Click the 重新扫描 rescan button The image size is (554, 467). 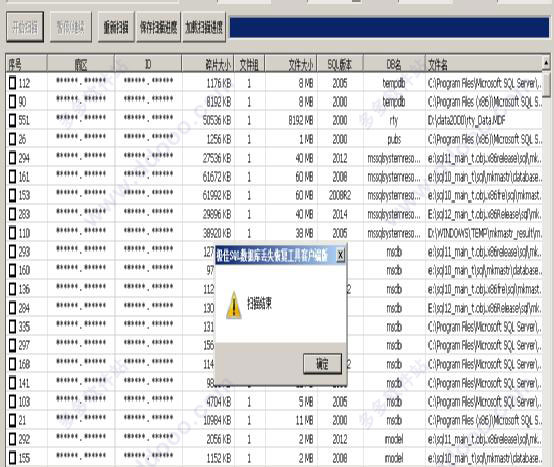(x=116, y=27)
